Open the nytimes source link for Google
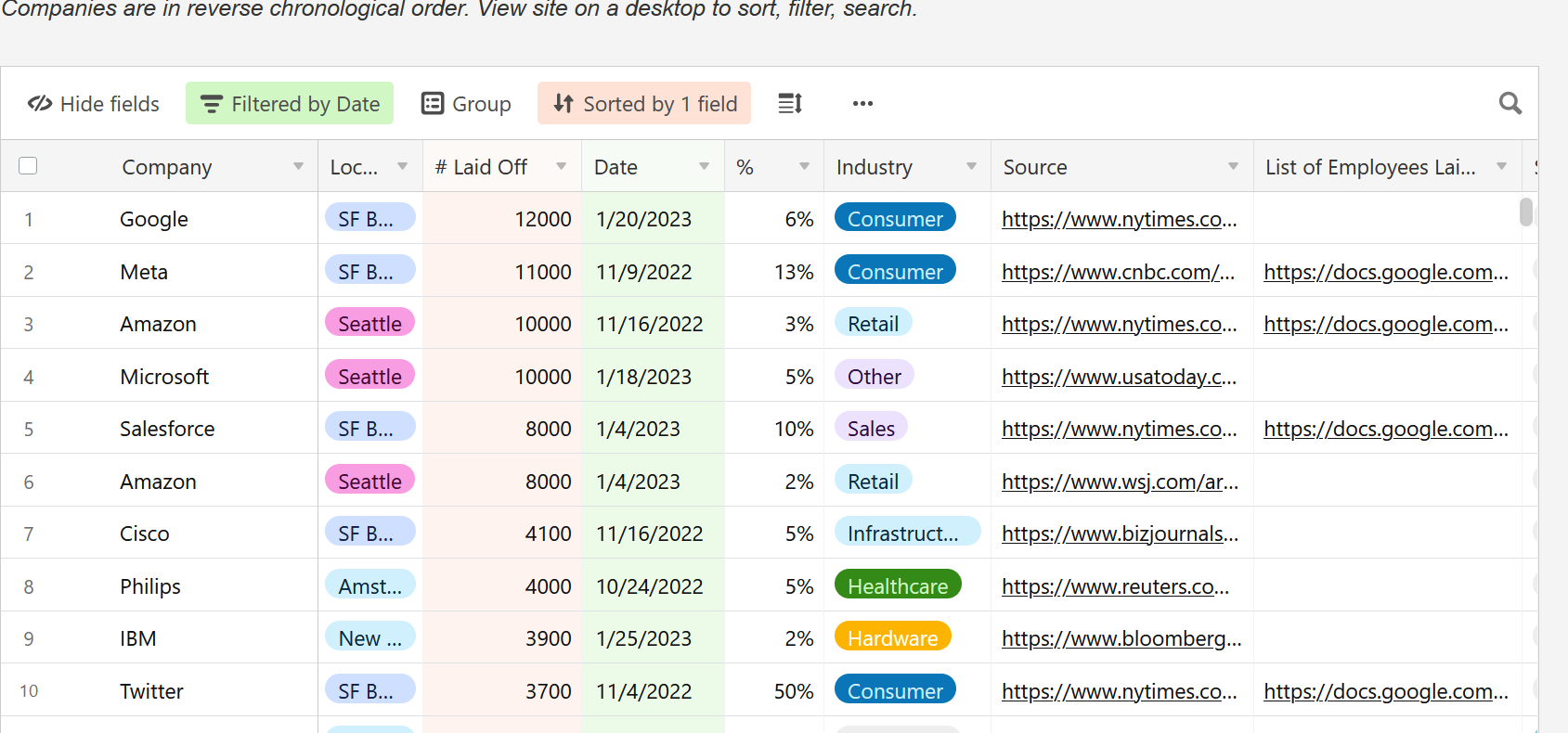Screen dimensions: 1568x733 pyautogui.click(x=1120, y=219)
